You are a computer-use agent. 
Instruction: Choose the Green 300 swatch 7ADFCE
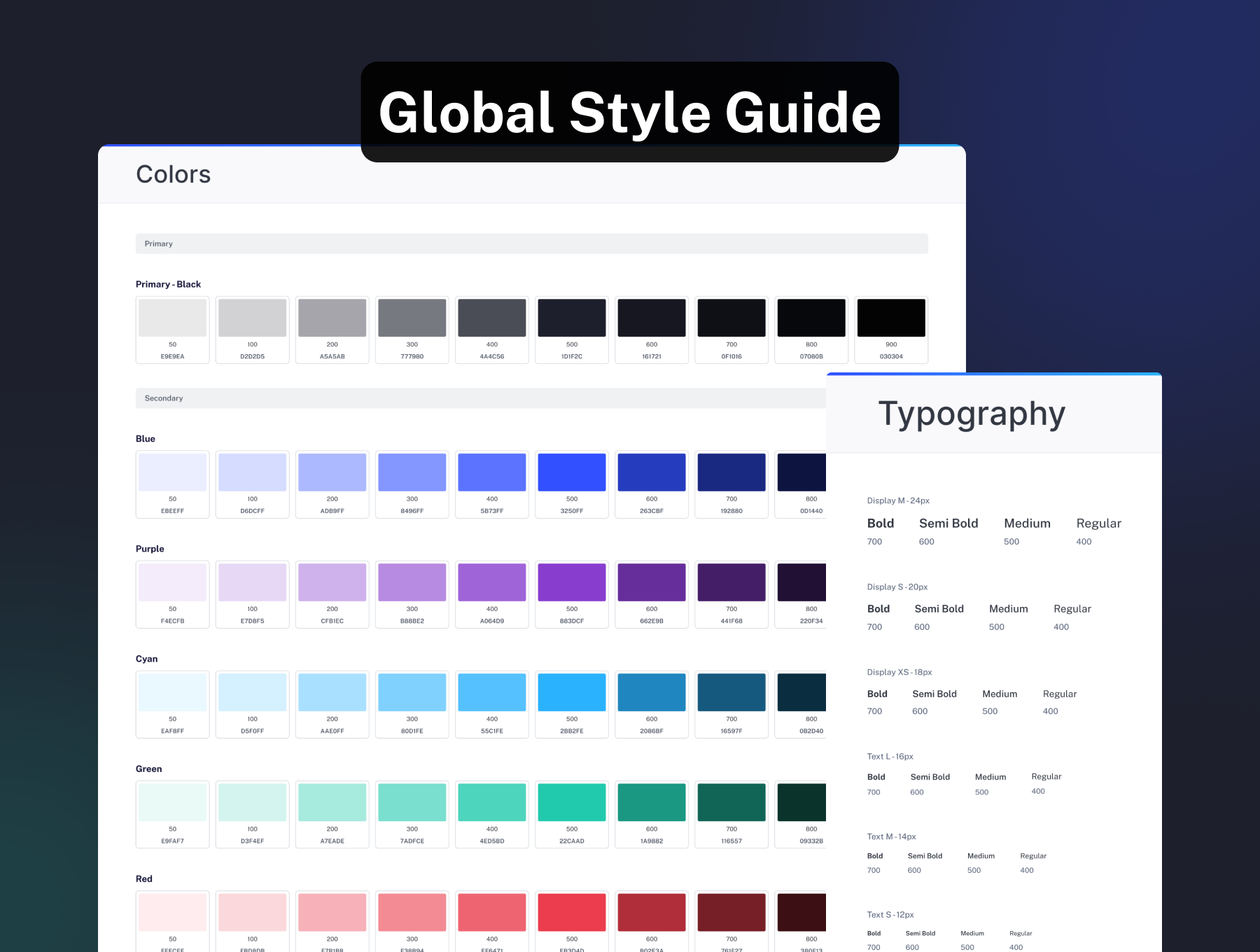(x=412, y=802)
